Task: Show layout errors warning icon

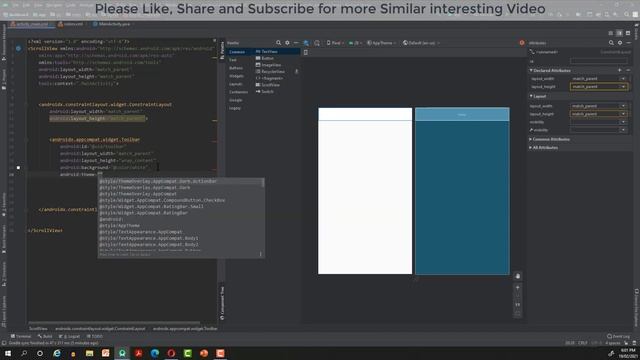Action: [522, 43]
